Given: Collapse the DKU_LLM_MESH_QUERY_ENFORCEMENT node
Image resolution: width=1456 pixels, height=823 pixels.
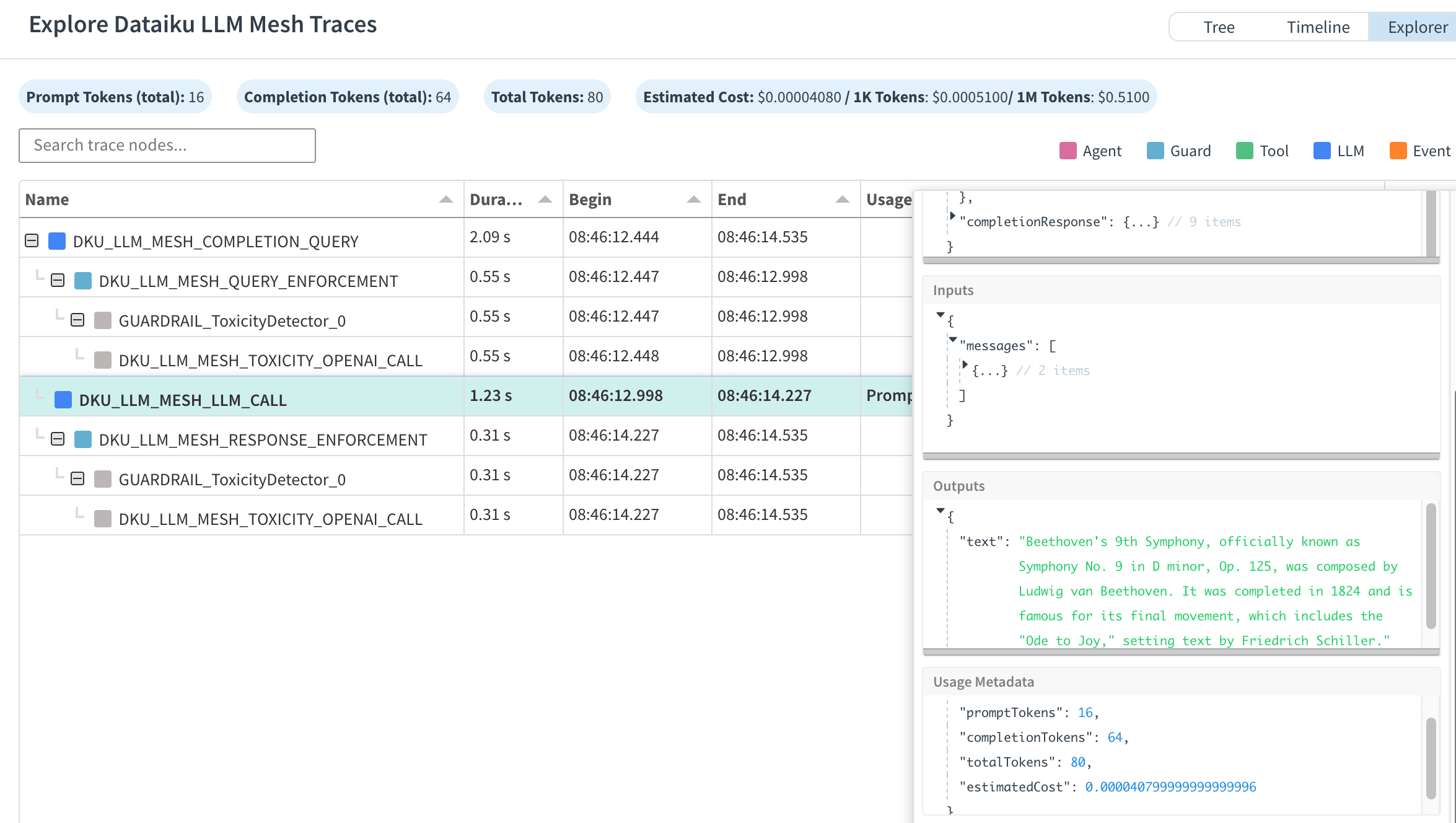Looking at the screenshot, I should pos(58,280).
